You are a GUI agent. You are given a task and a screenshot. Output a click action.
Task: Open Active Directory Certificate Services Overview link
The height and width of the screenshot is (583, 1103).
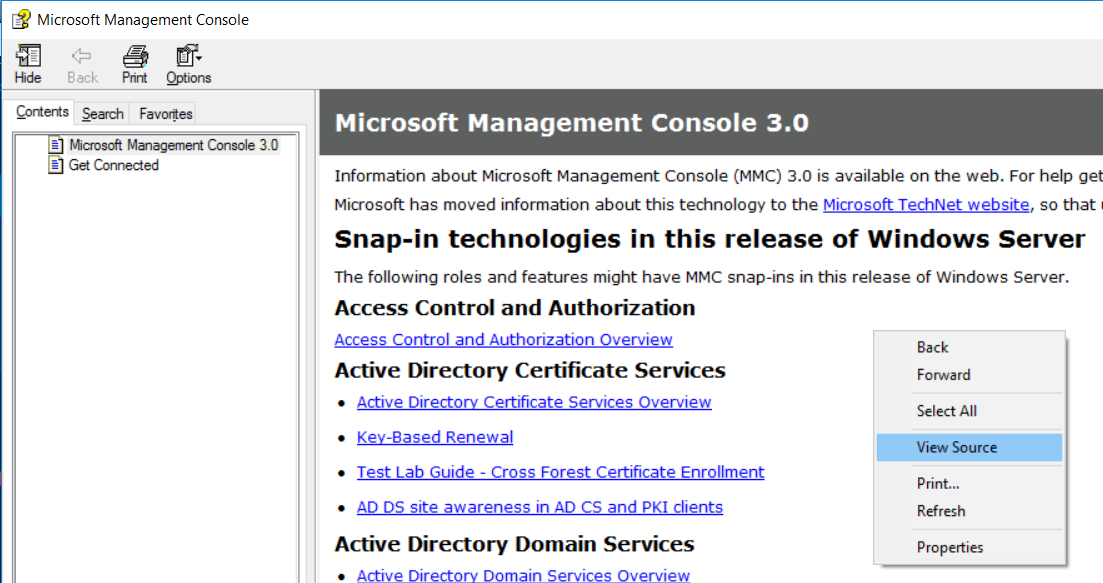click(534, 402)
